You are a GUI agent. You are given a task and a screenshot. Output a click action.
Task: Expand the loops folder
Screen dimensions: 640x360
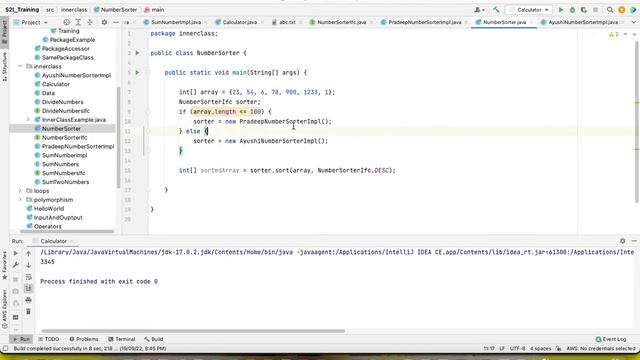point(20,191)
